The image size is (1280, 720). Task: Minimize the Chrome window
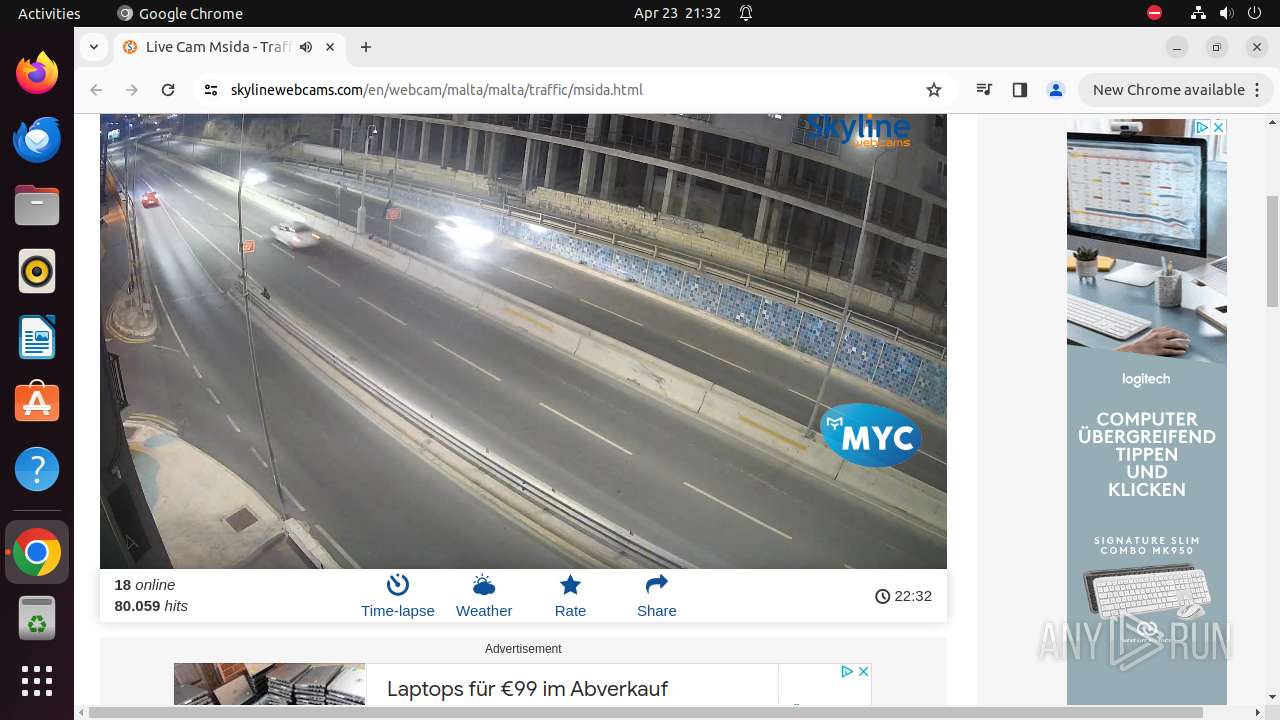(1177, 47)
